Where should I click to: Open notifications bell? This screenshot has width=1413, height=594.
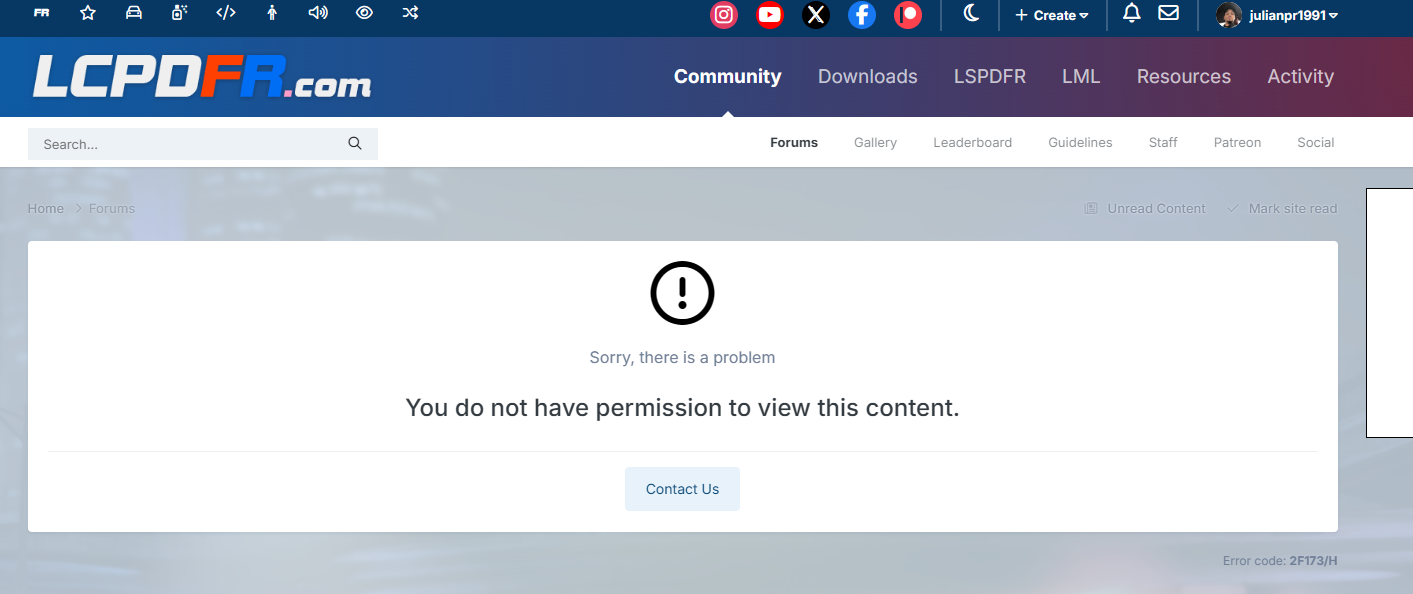pyautogui.click(x=1132, y=13)
